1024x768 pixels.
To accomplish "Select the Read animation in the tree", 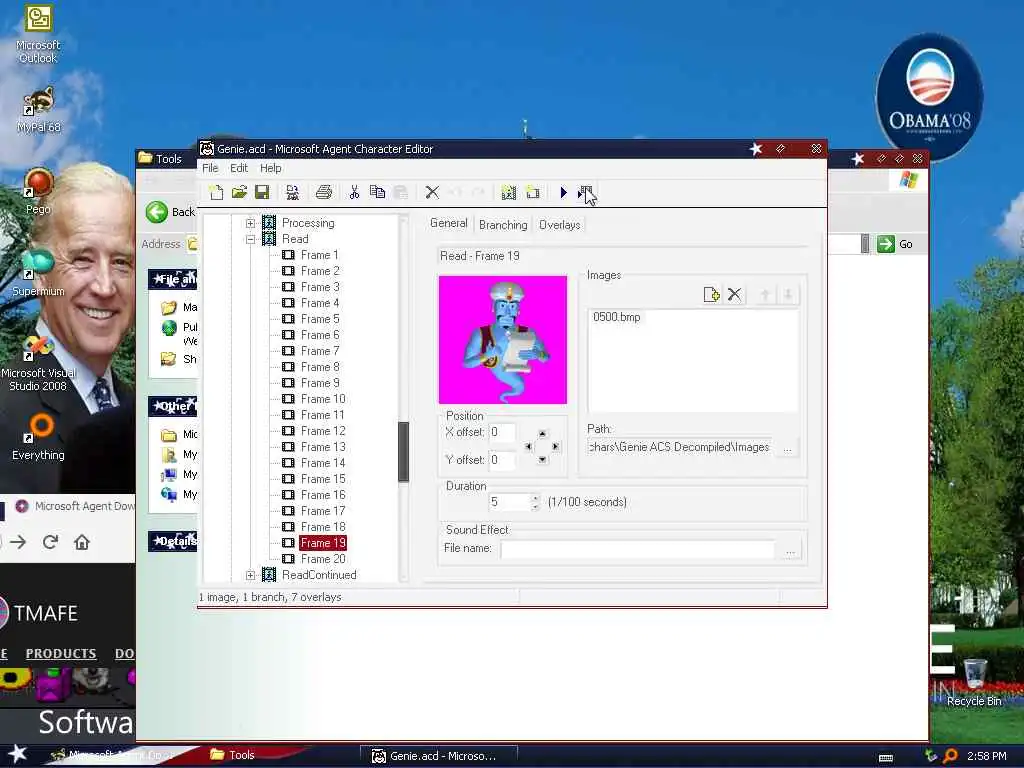I will [295, 239].
